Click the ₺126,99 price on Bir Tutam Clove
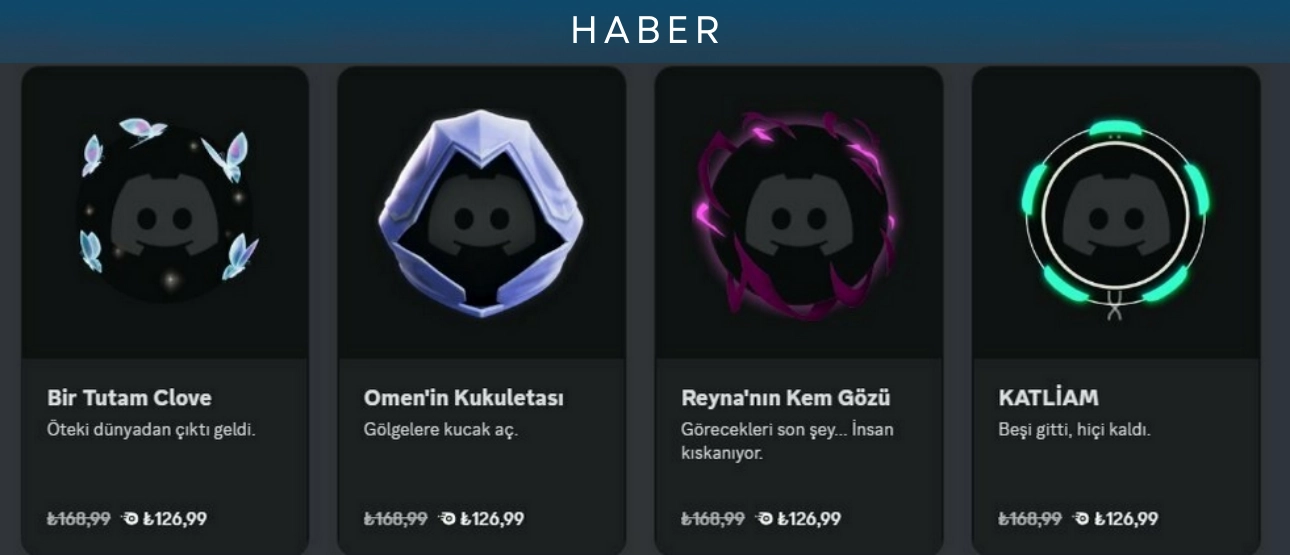 [175, 518]
